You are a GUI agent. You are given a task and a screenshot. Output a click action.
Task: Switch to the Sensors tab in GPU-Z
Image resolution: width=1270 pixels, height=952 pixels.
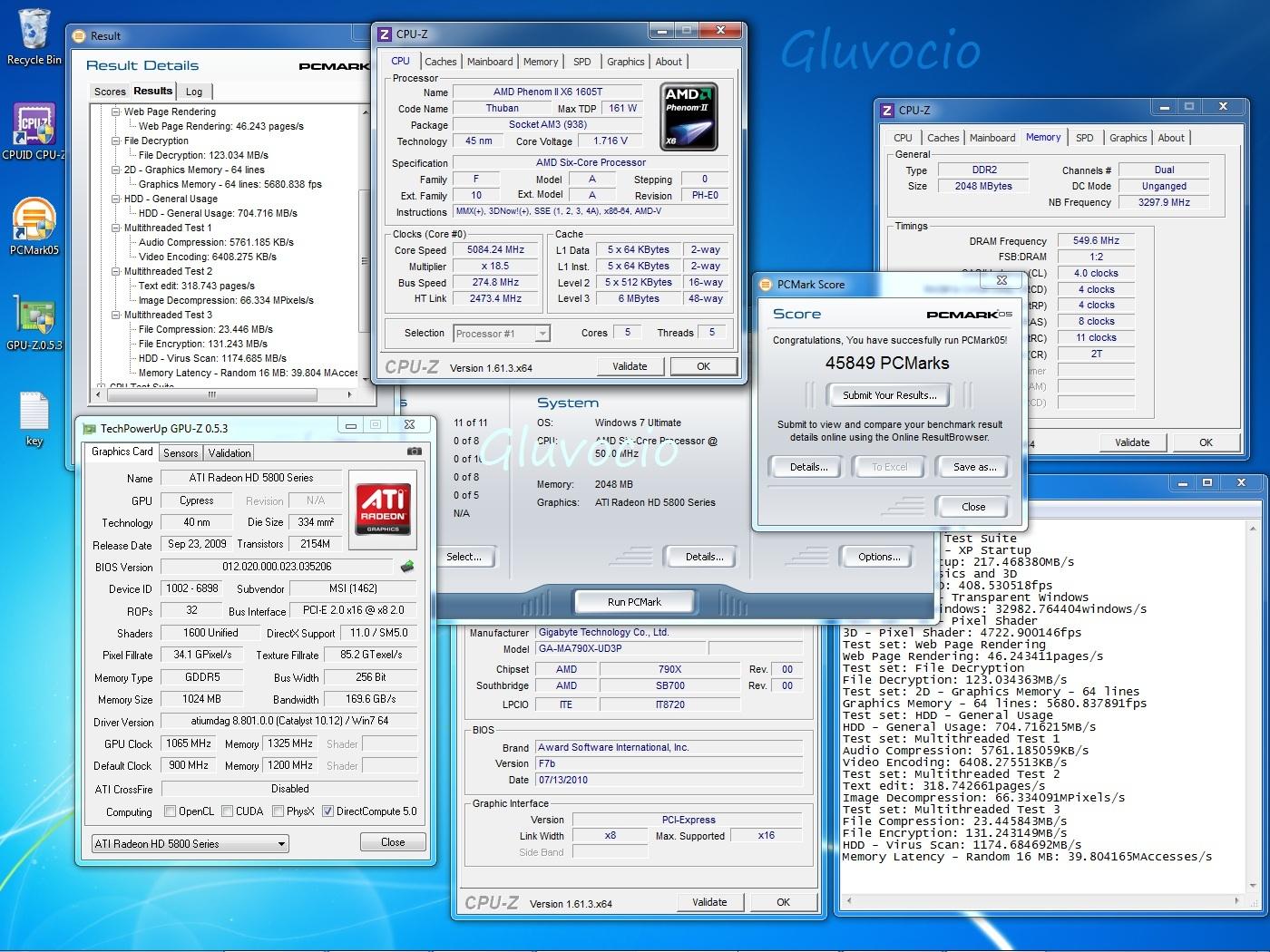pos(181,453)
